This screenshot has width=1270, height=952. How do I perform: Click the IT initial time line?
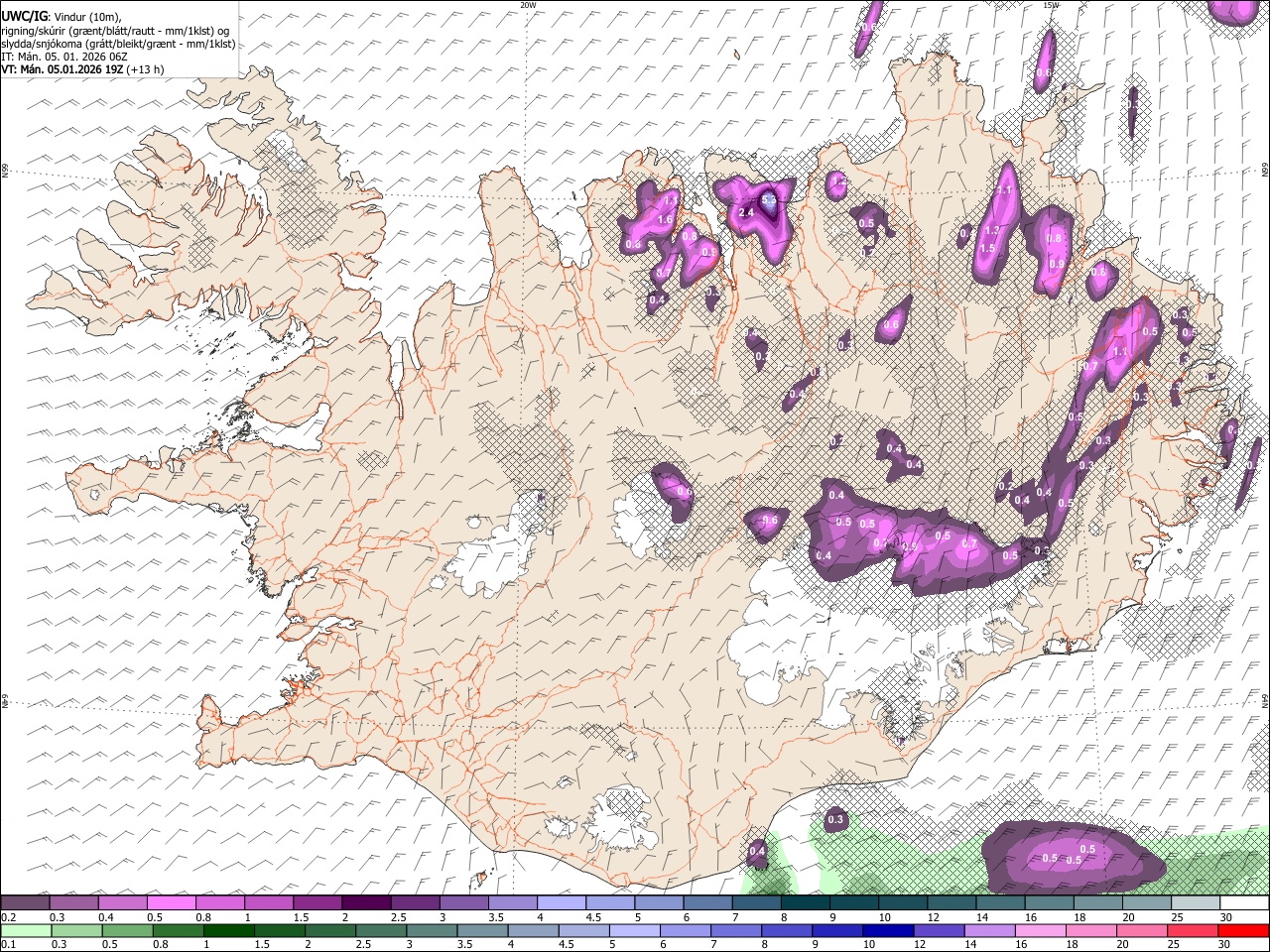(x=63, y=57)
